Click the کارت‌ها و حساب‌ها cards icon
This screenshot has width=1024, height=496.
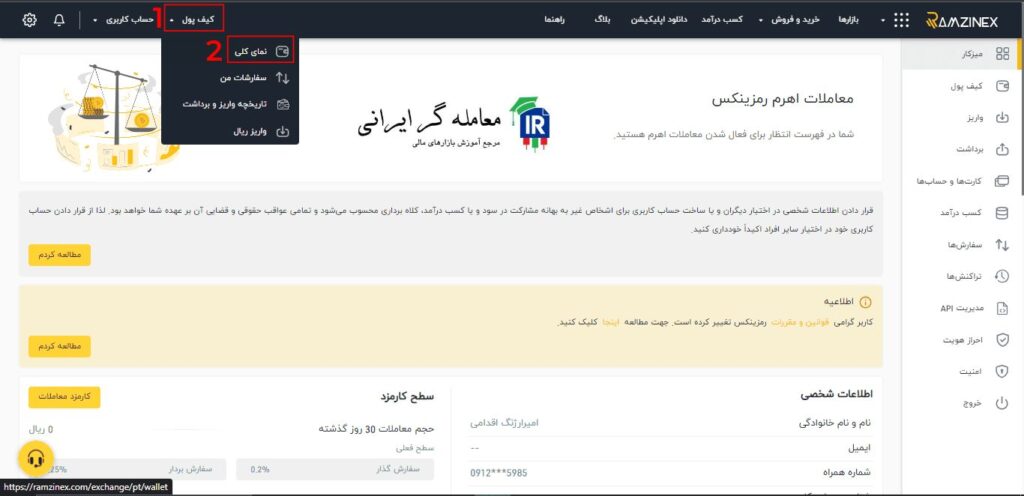[x=1002, y=181]
